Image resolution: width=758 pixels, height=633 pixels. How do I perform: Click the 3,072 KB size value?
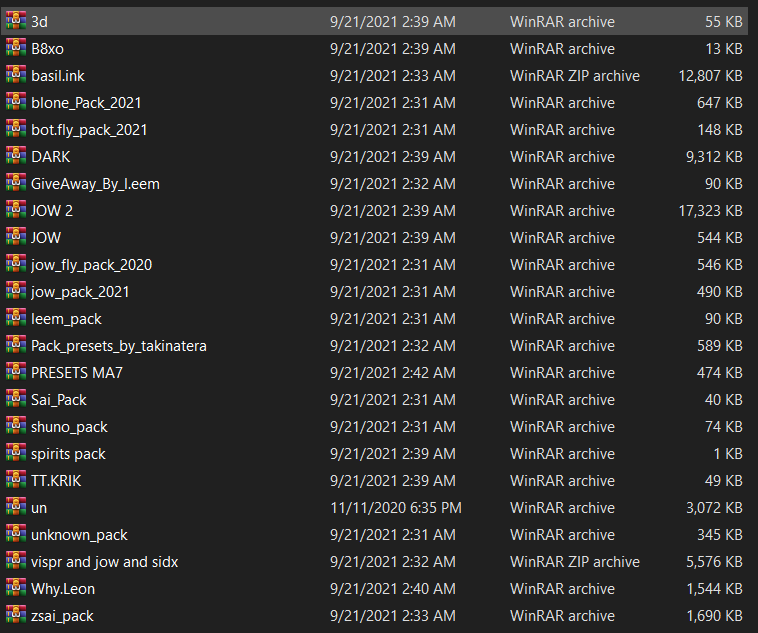coord(714,508)
